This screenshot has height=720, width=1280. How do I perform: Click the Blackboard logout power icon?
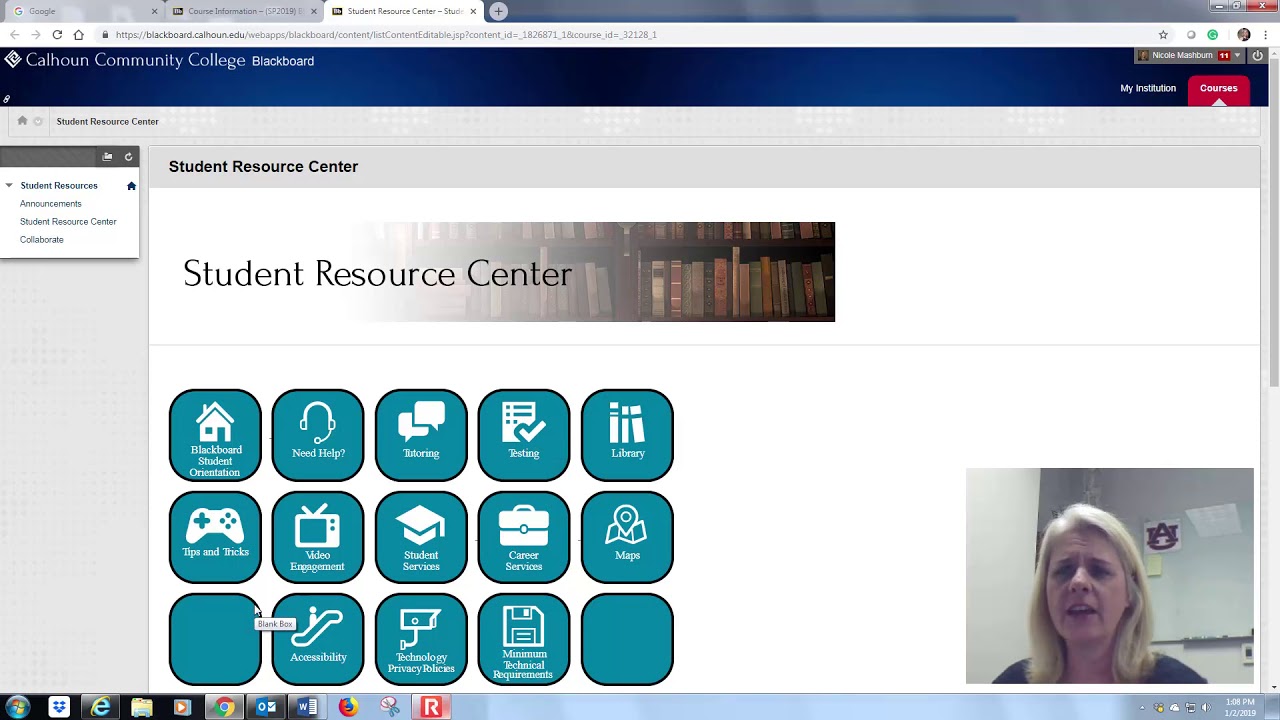[x=1258, y=56]
